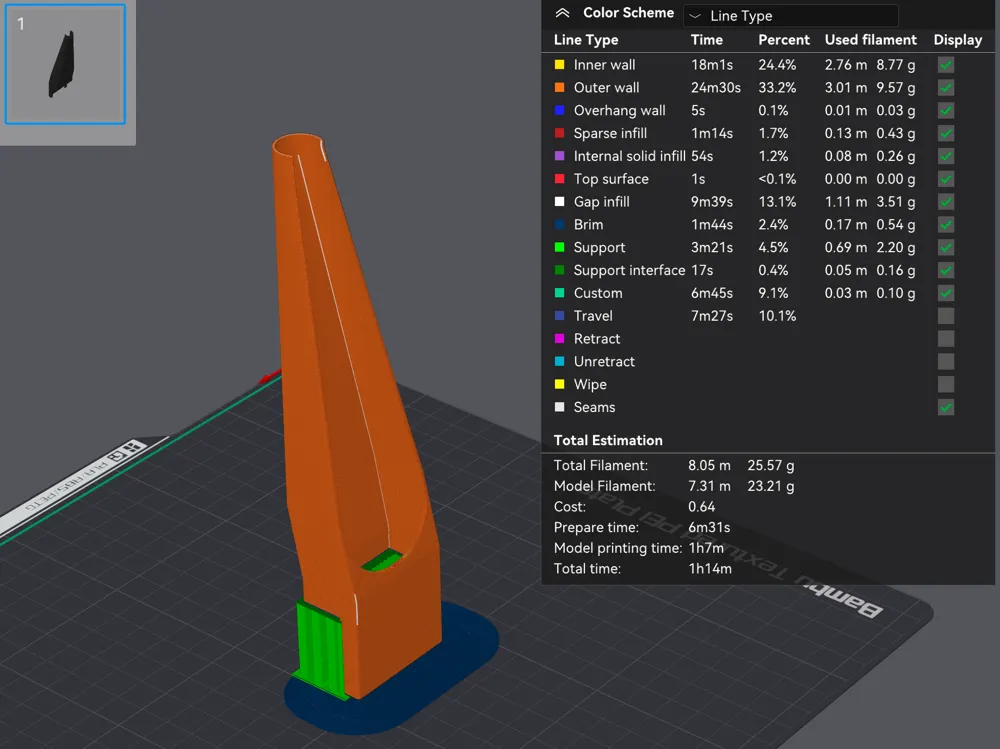Click the Display column header
1000x749 pixels.
pyautogui.click(x=957, y=40)
